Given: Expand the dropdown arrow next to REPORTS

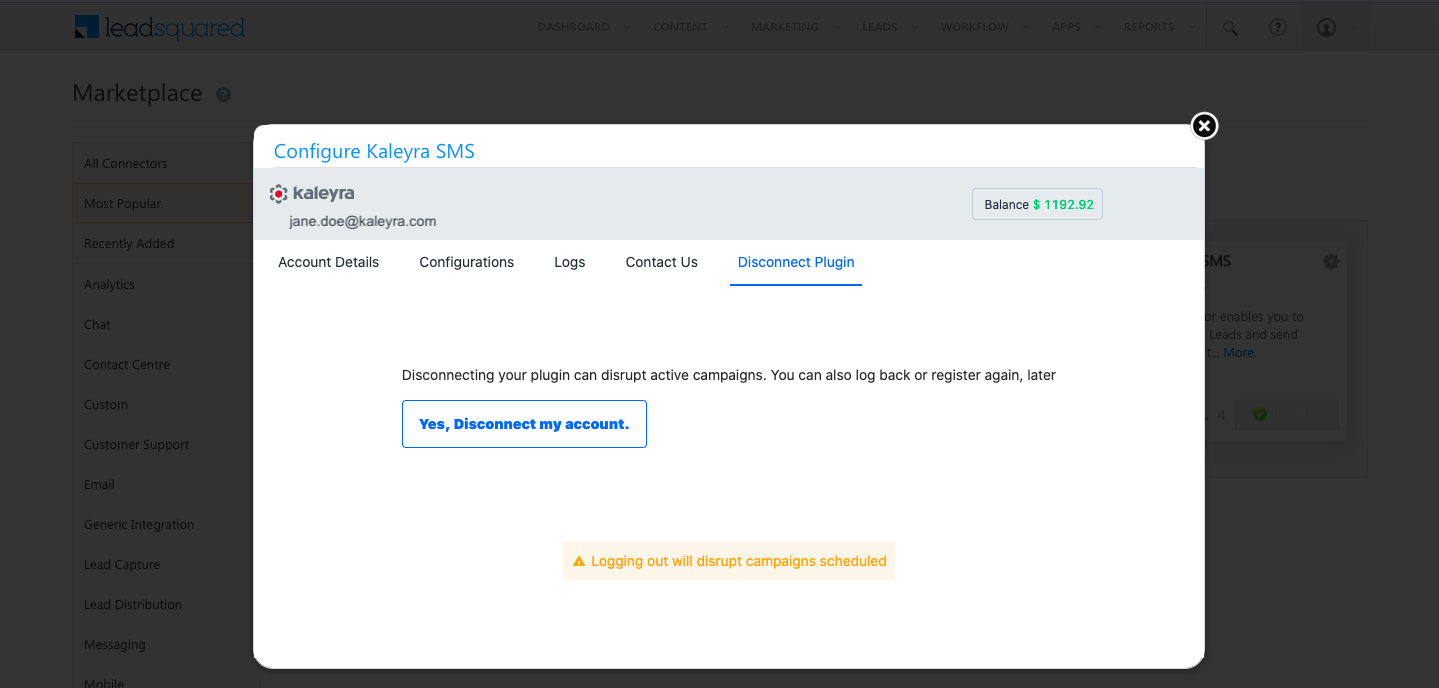Looking at the screenshot, I should [x=1192, y=28].
